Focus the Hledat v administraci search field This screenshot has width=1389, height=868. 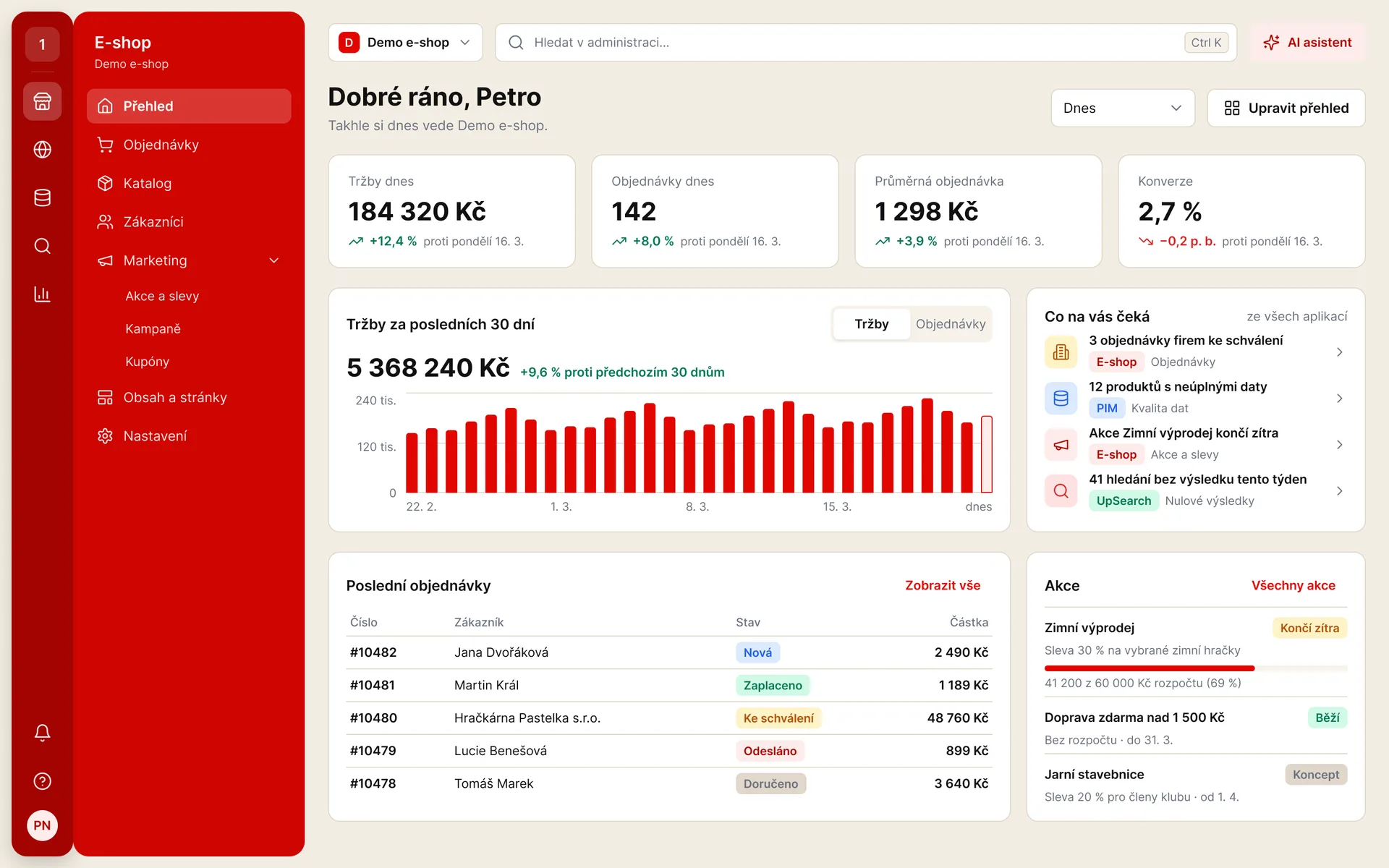click(x=865, y=43)
